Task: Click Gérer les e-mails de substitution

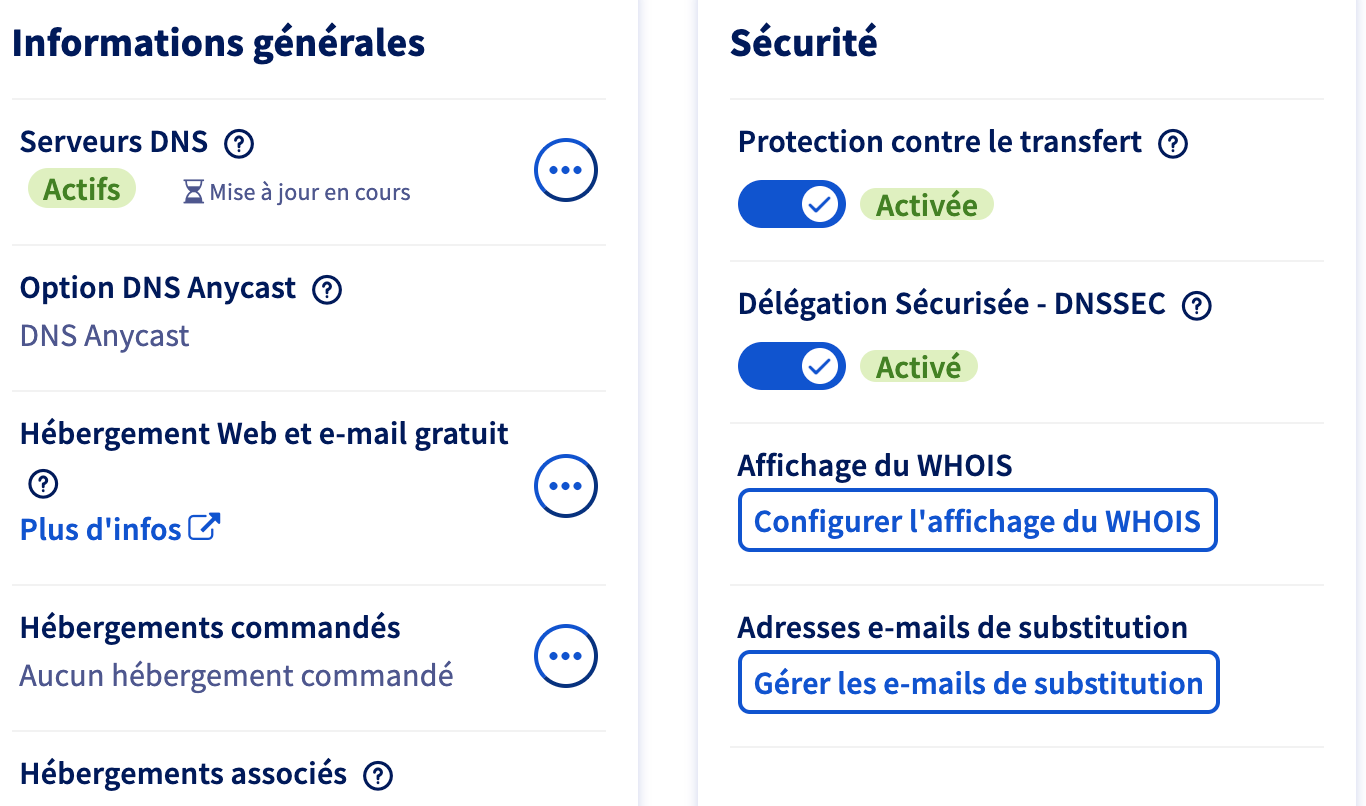Action: (978, 683)
